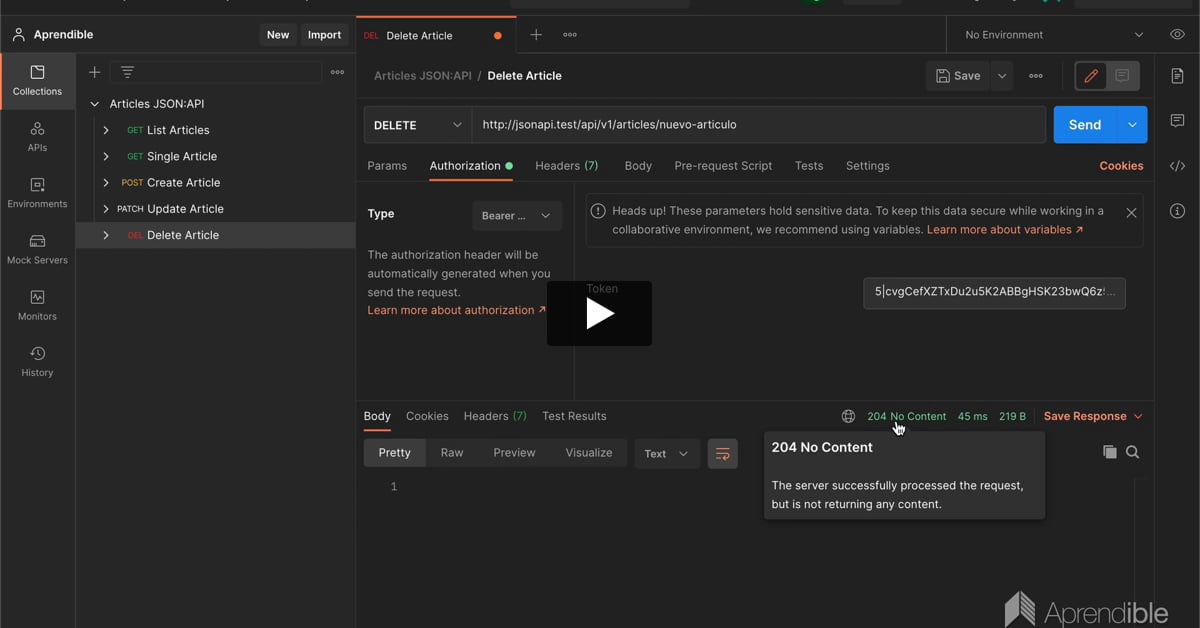Collapse the Articles JSON:API collection
1200x628 pixels.
point(95,104)
